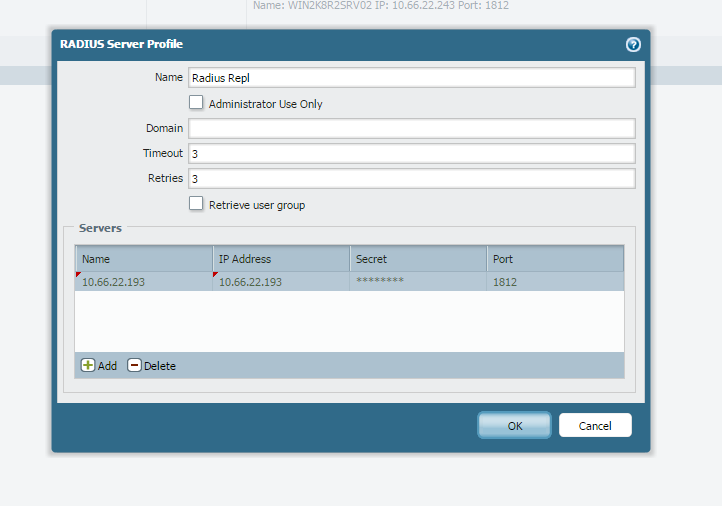Image resolution: width=722 pixels, height=506 pixels.
Task: Click the Port column header
Action: coord(555,259)
